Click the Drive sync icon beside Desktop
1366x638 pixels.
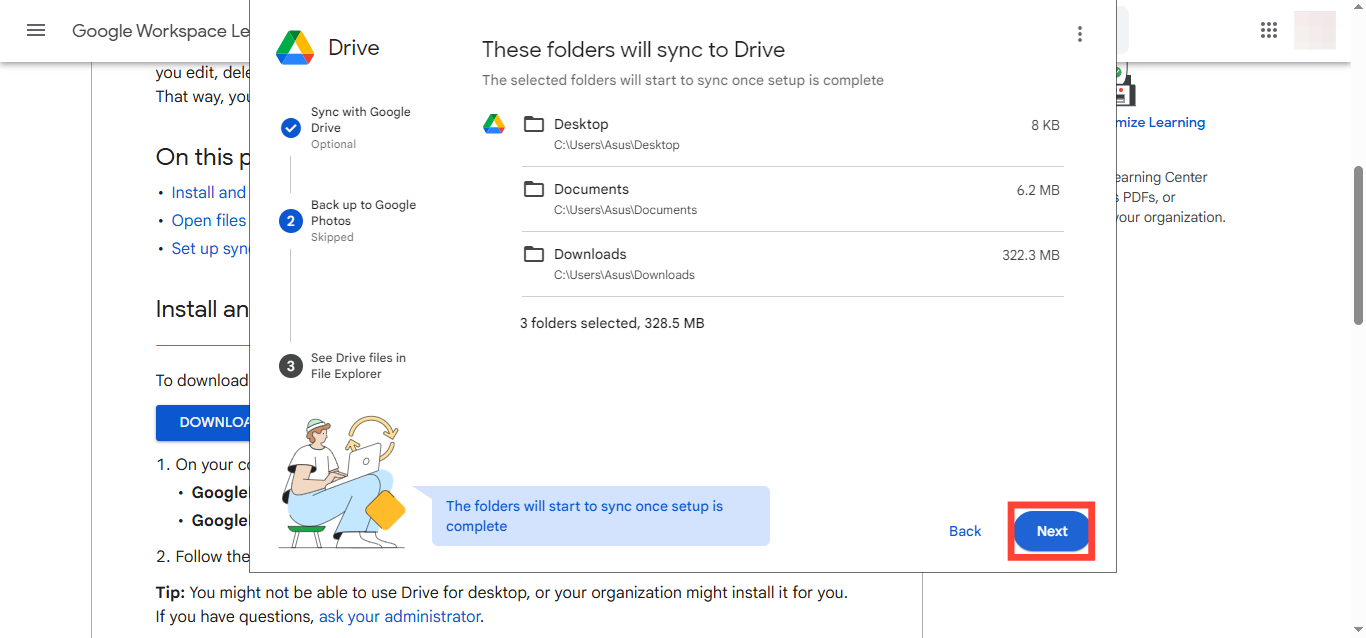pos(494,124)
